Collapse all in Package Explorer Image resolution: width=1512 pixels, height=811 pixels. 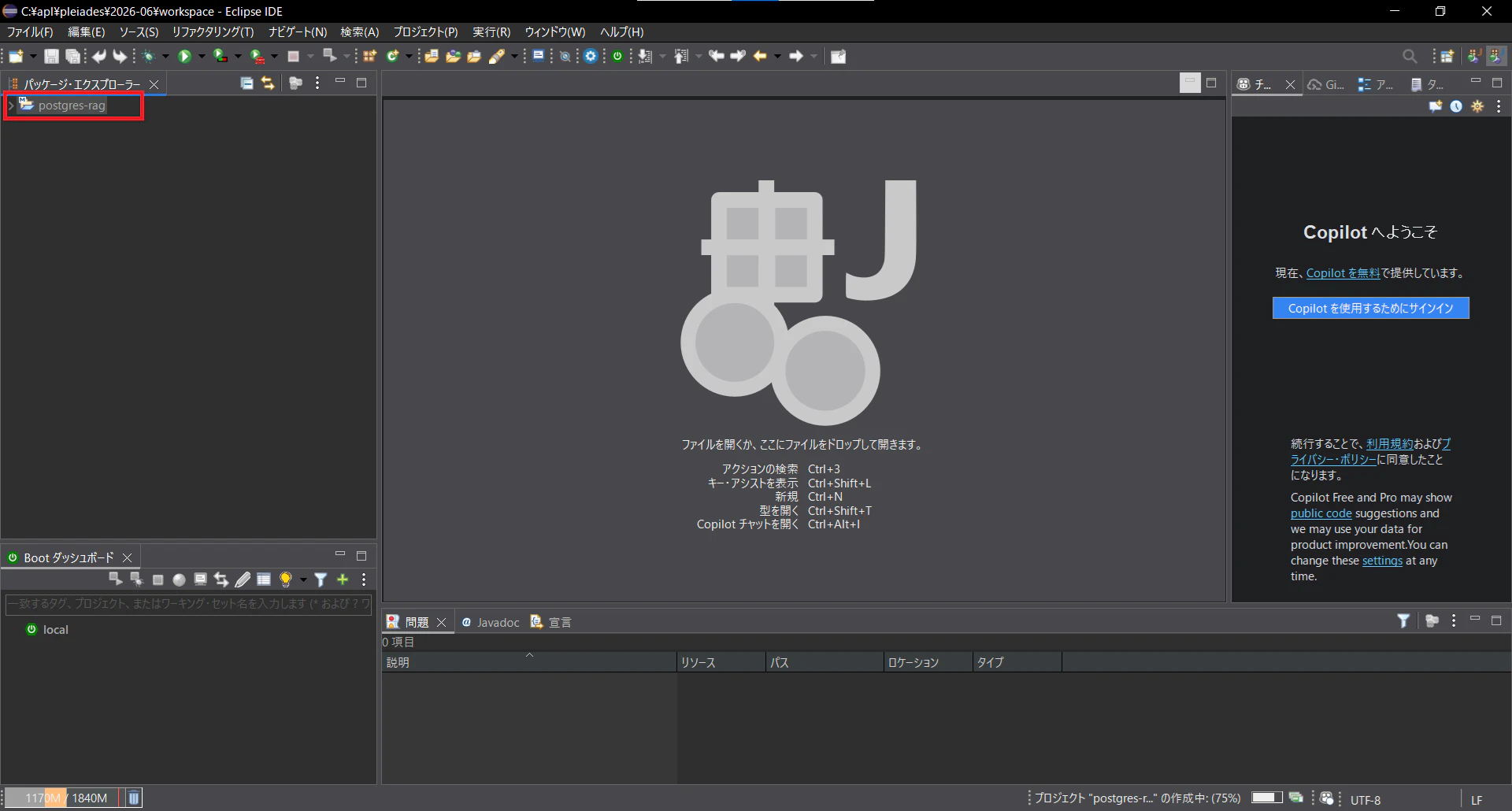coord(246,83)
